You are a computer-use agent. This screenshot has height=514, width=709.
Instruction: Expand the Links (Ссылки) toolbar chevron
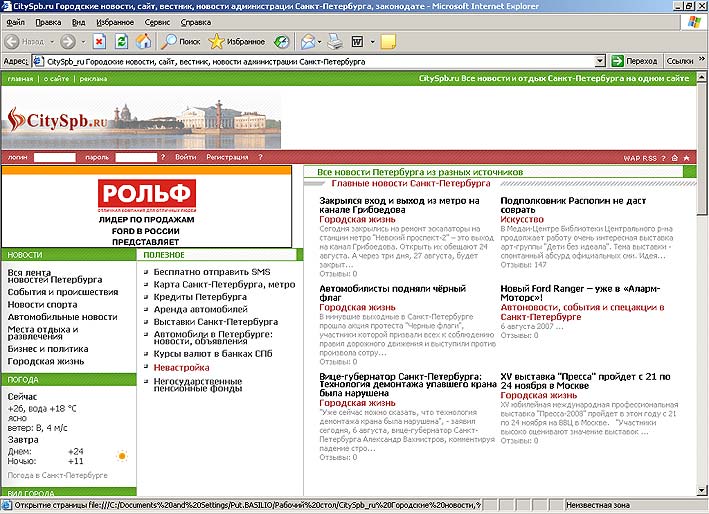coord(702,59)
